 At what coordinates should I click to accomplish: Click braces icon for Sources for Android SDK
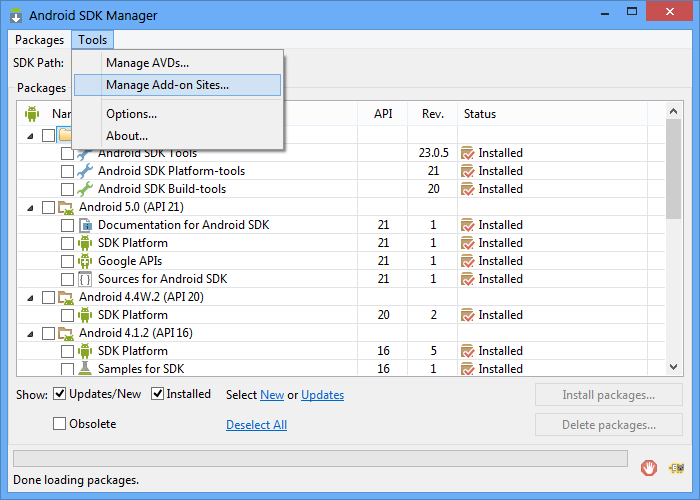coord(85,279)
